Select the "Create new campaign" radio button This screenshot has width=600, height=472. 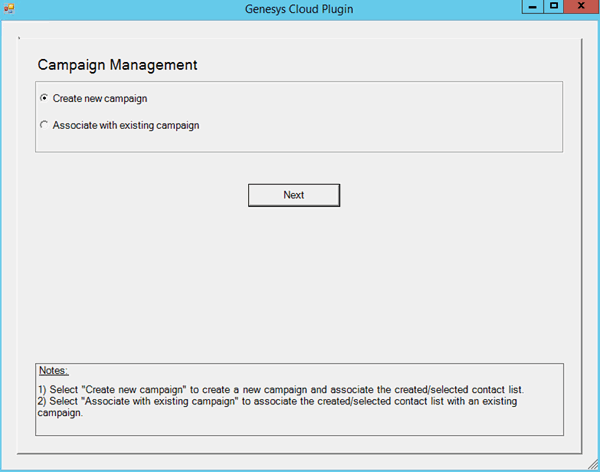[x=43, y=99]
